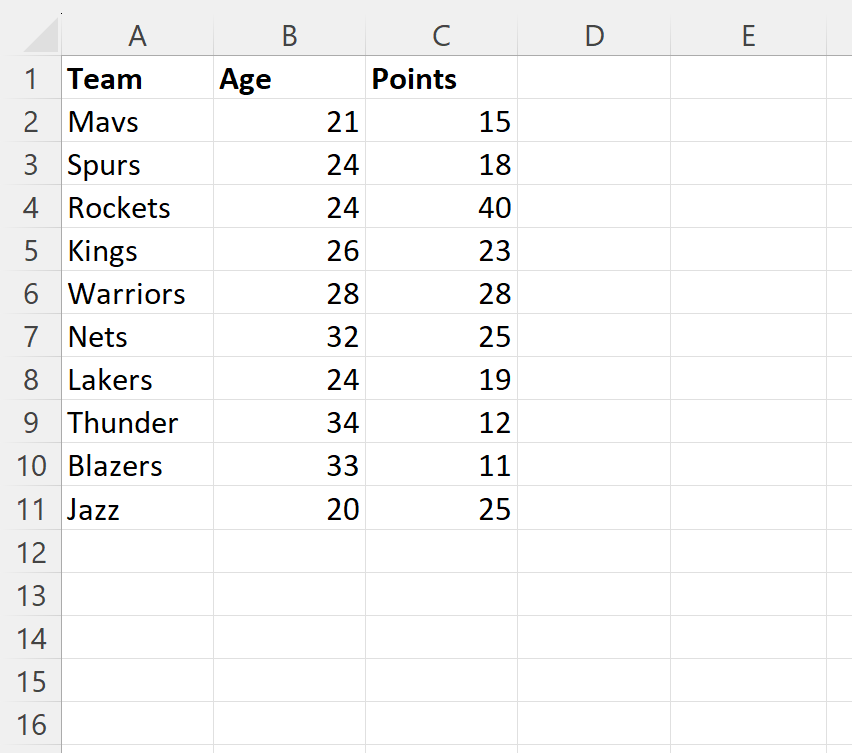Image resolution: width=852 pixels, height=753 pixels.
Task: Select row 16 header
Action: (31, 724)
